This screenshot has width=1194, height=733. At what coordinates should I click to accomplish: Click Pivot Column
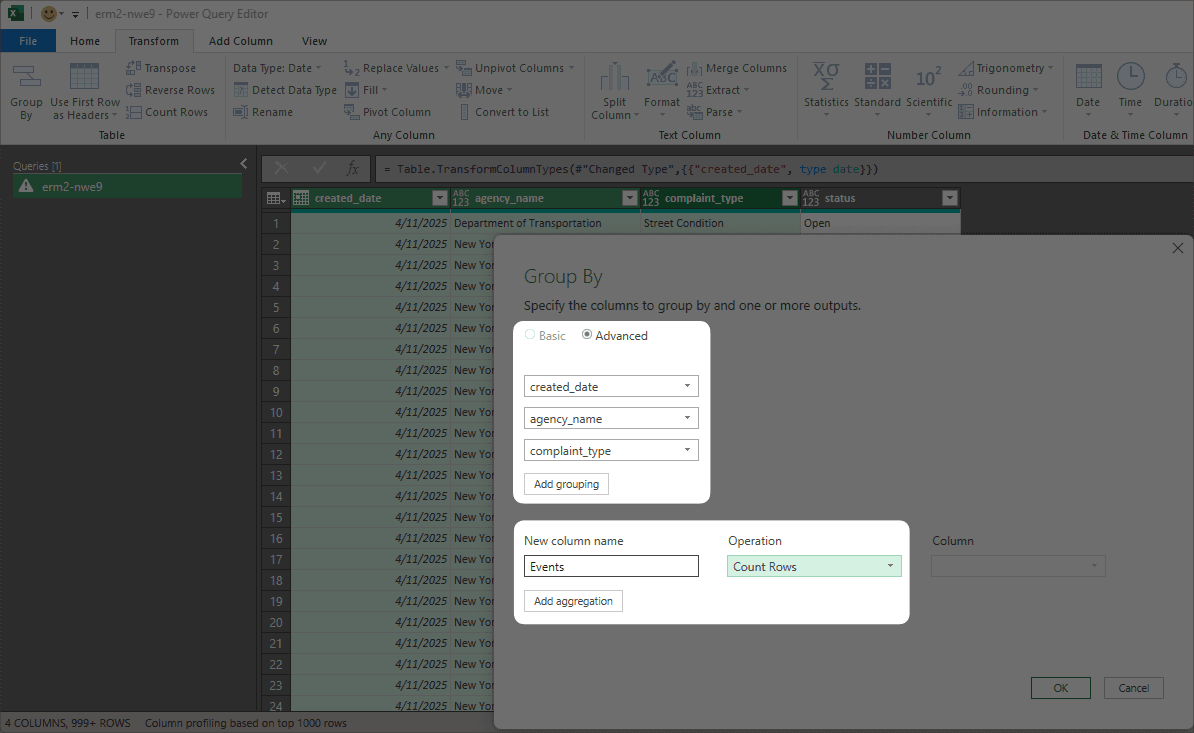(x=388, y=112)
